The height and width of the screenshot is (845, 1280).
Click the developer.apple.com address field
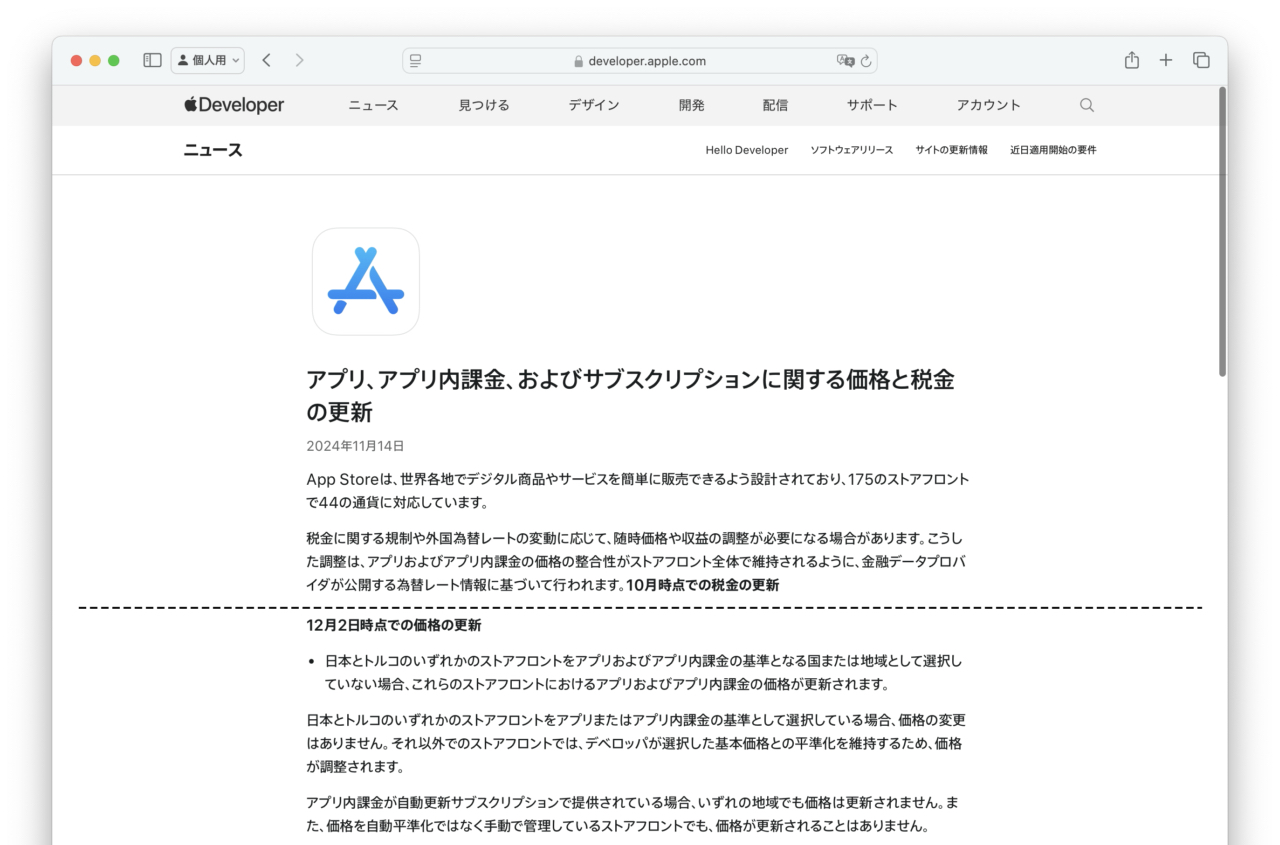tap(640, 61)
